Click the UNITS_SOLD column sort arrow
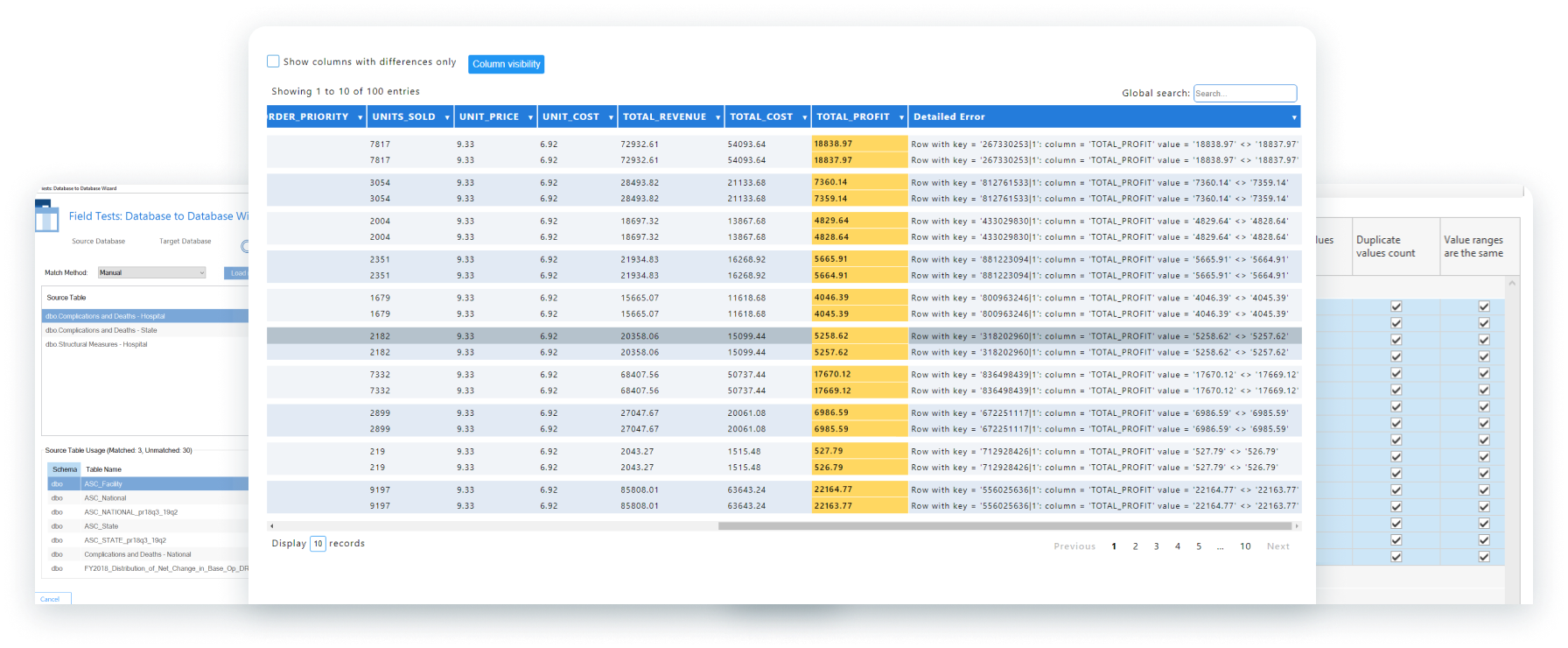The height and width of the screenshot is (648, 1568). (x=447, y=117)
